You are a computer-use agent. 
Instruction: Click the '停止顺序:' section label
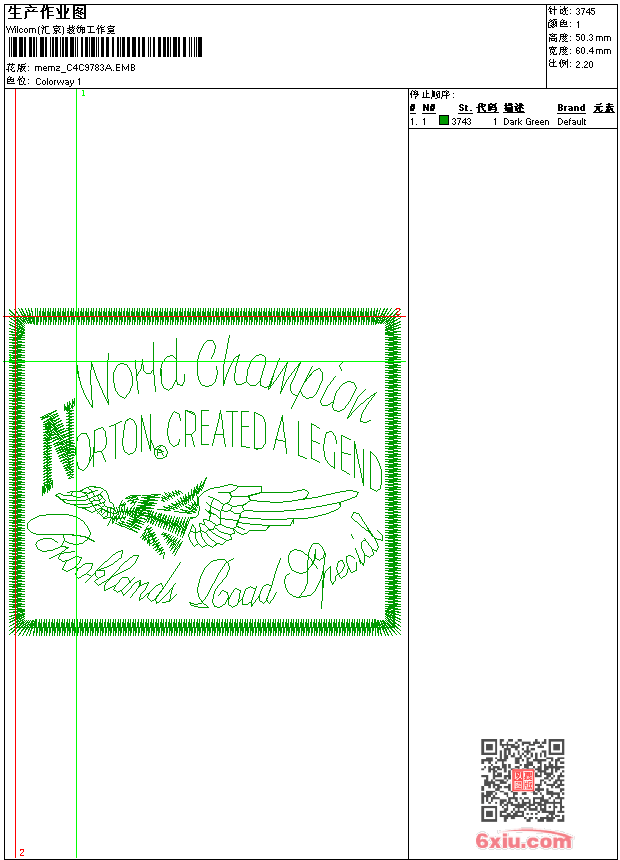432,95
